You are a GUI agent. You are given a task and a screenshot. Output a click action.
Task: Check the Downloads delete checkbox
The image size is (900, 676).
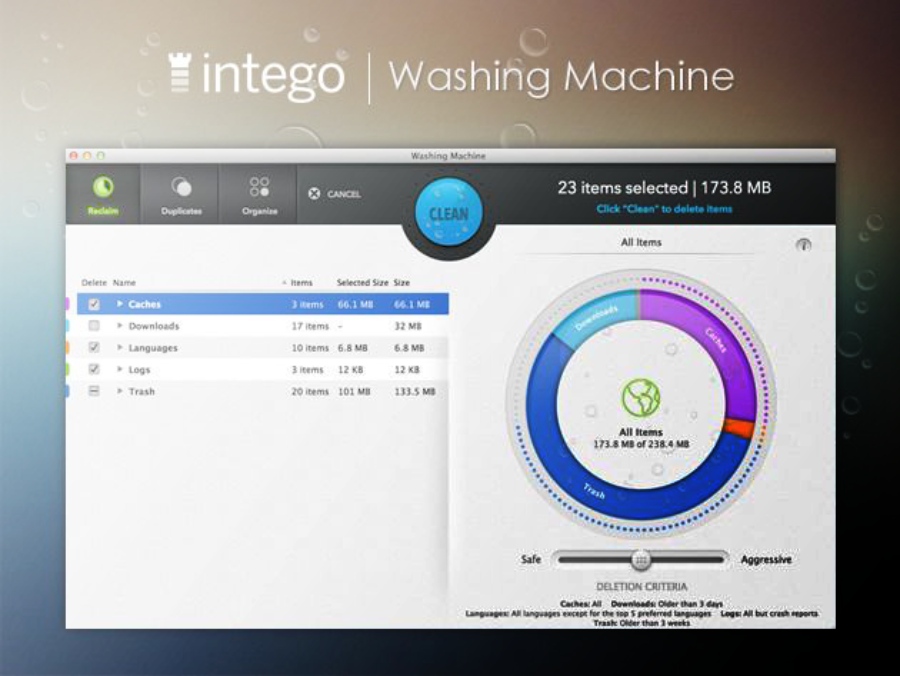(x=94, y=326)
